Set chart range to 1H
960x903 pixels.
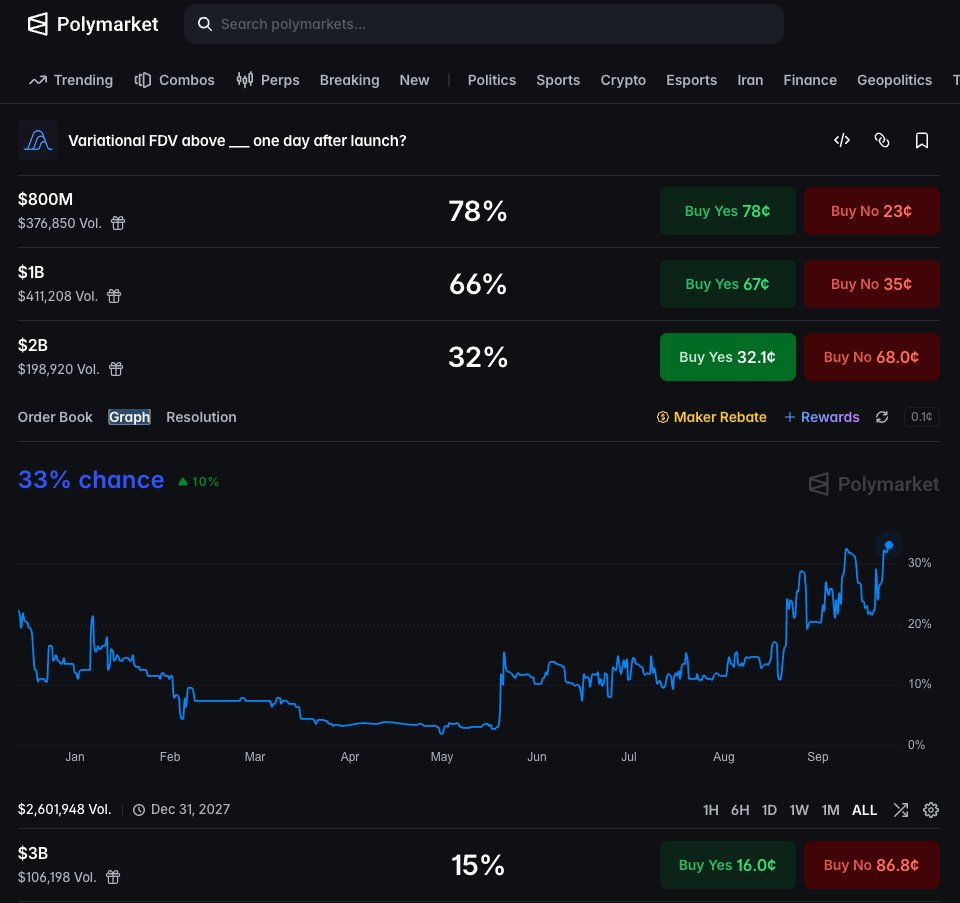(710, 810)
